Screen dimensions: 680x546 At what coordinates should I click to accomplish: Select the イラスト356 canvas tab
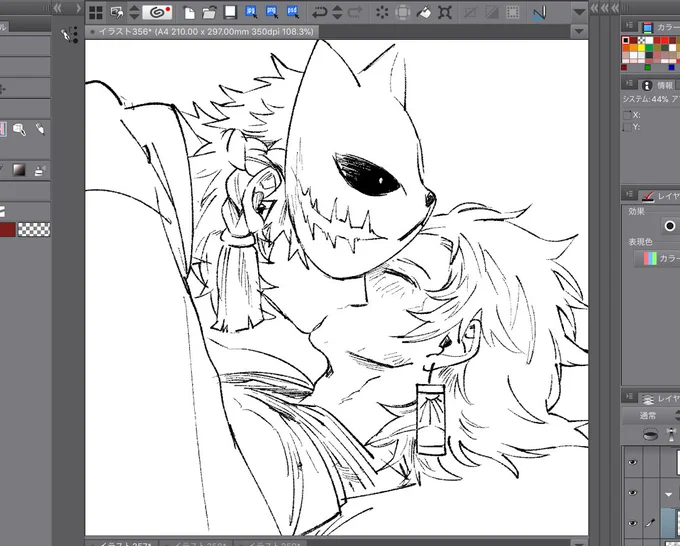point(202,32)
